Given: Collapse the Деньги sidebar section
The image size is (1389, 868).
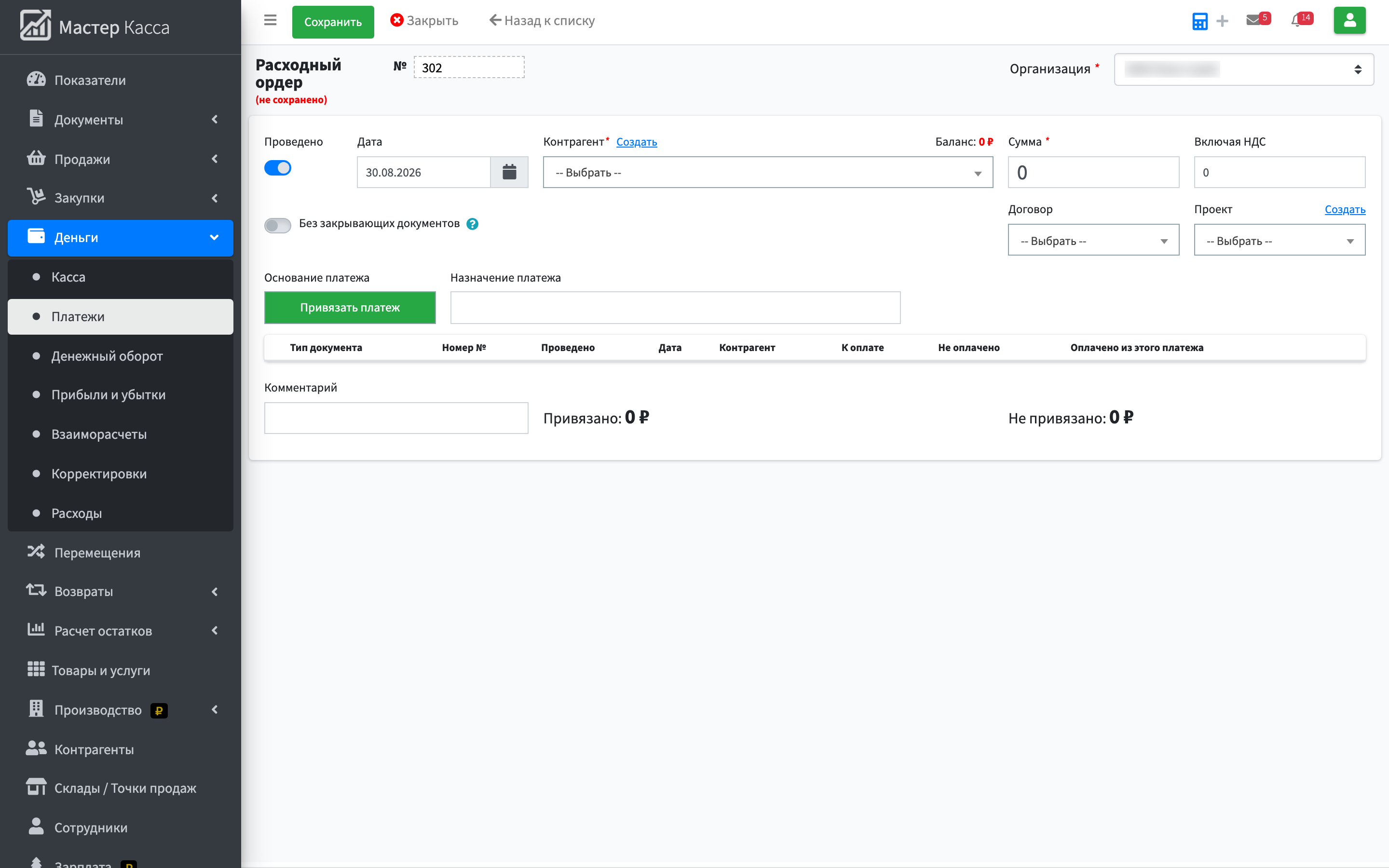Looking at the screenshot, I should coord(121,238).
